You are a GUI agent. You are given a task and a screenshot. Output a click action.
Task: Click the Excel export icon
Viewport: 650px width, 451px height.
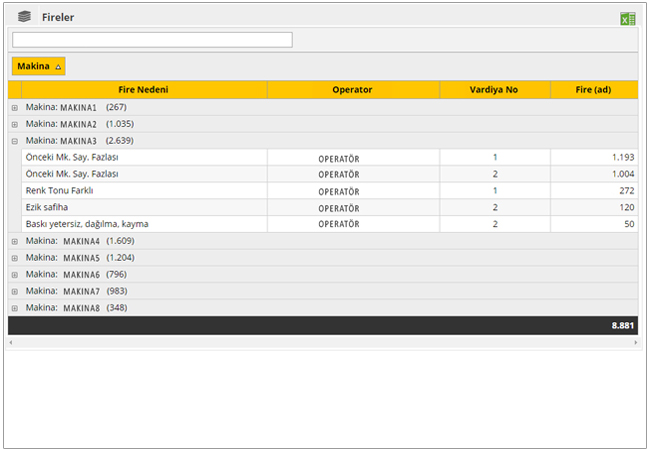click(627, 18)
